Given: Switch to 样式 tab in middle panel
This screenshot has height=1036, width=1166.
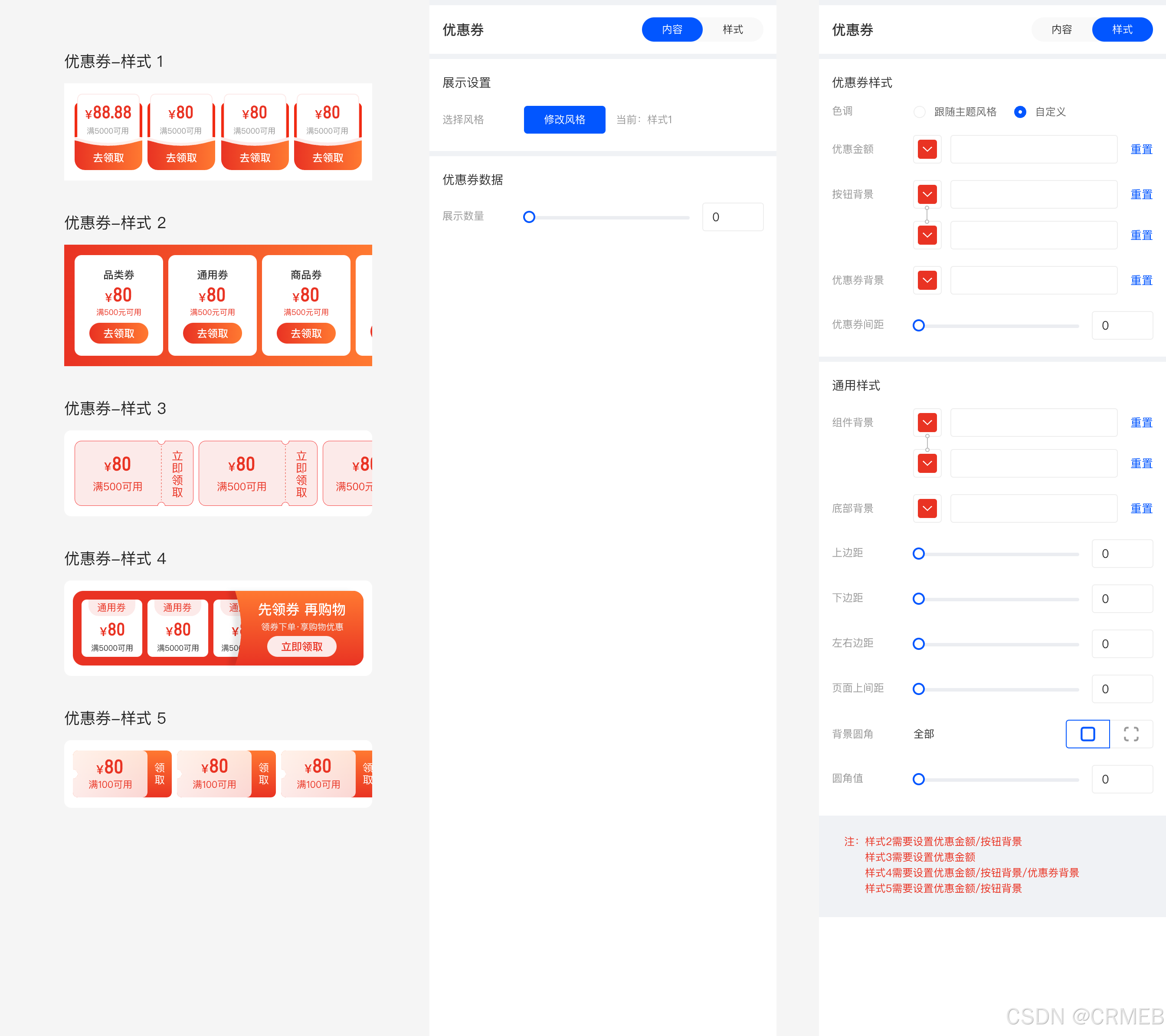Looking at the screenshot, I should pos(733,30).
